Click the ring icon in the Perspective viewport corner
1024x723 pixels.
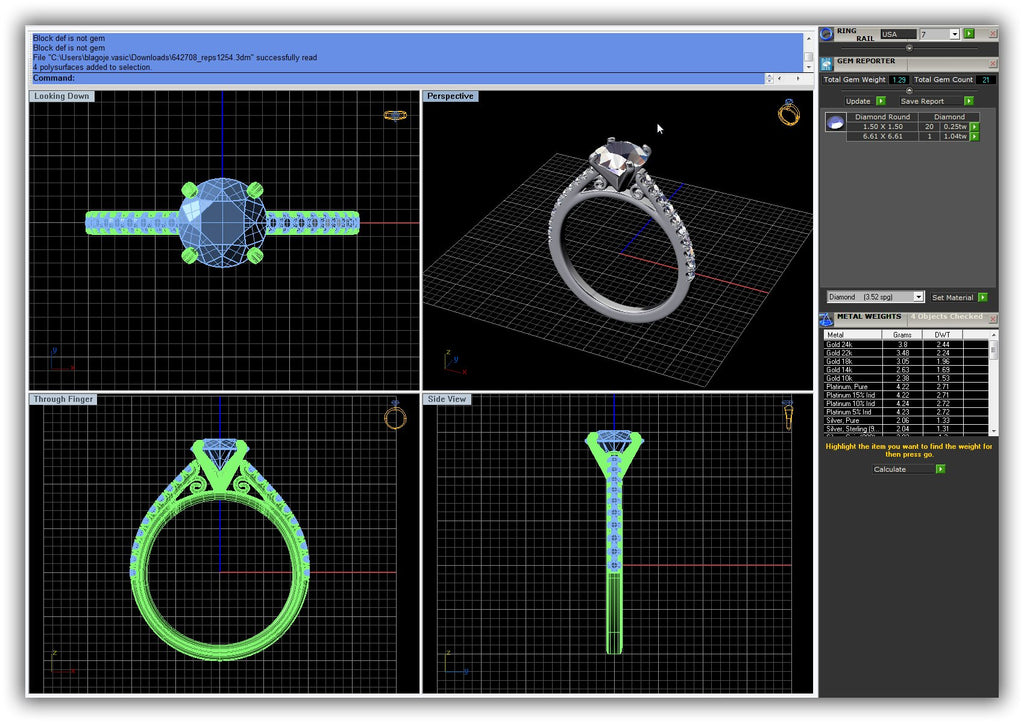[x=788, y=113]
